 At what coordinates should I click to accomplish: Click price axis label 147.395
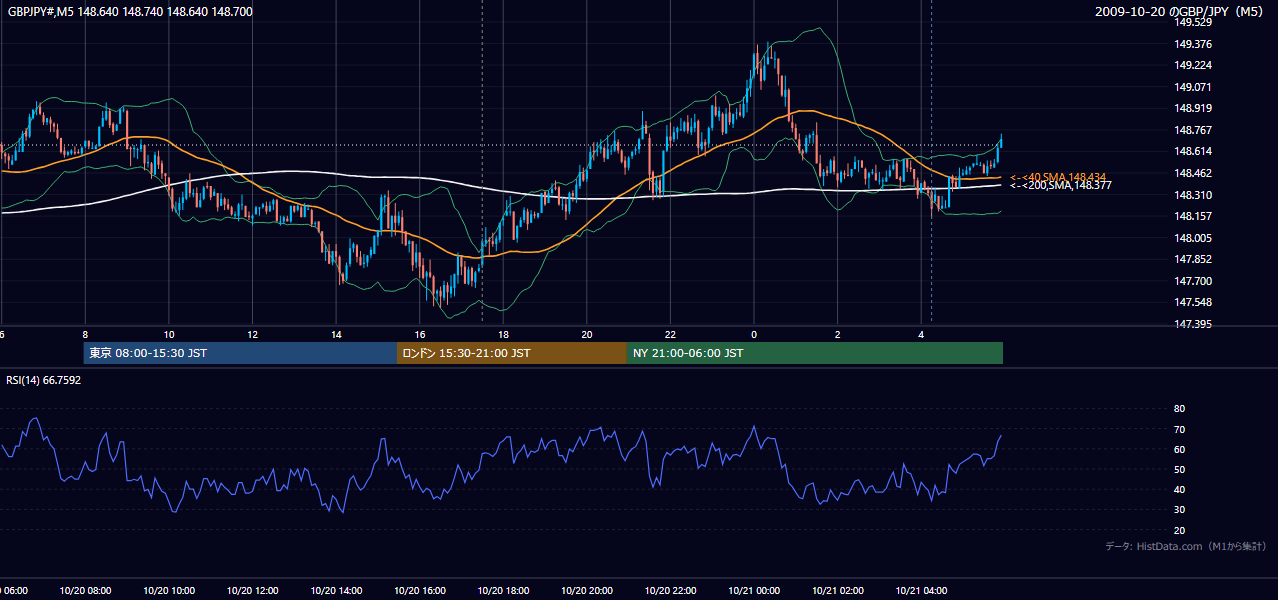tap(1194, 324)
